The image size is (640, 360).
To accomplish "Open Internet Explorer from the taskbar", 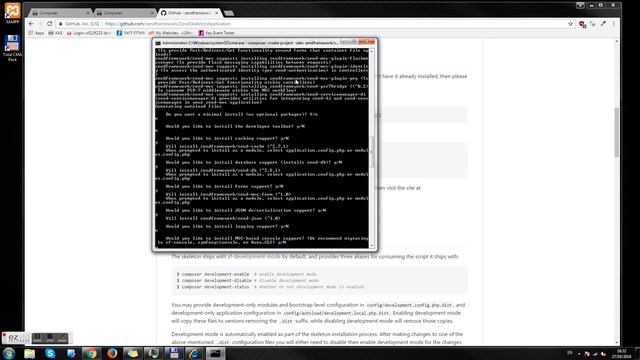I will click(x=195, y=353).
